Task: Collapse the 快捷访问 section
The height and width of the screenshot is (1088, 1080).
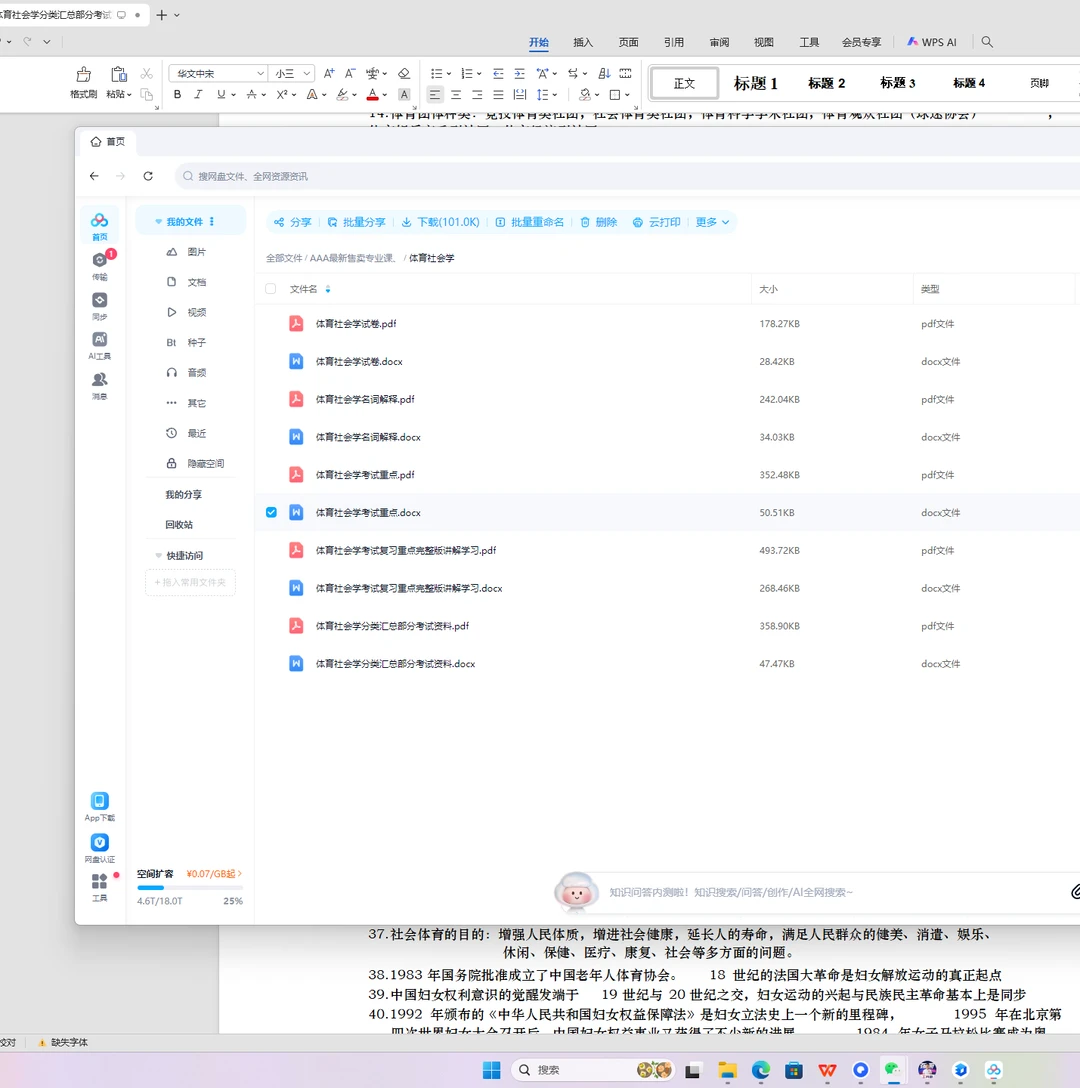Action: 158,556
